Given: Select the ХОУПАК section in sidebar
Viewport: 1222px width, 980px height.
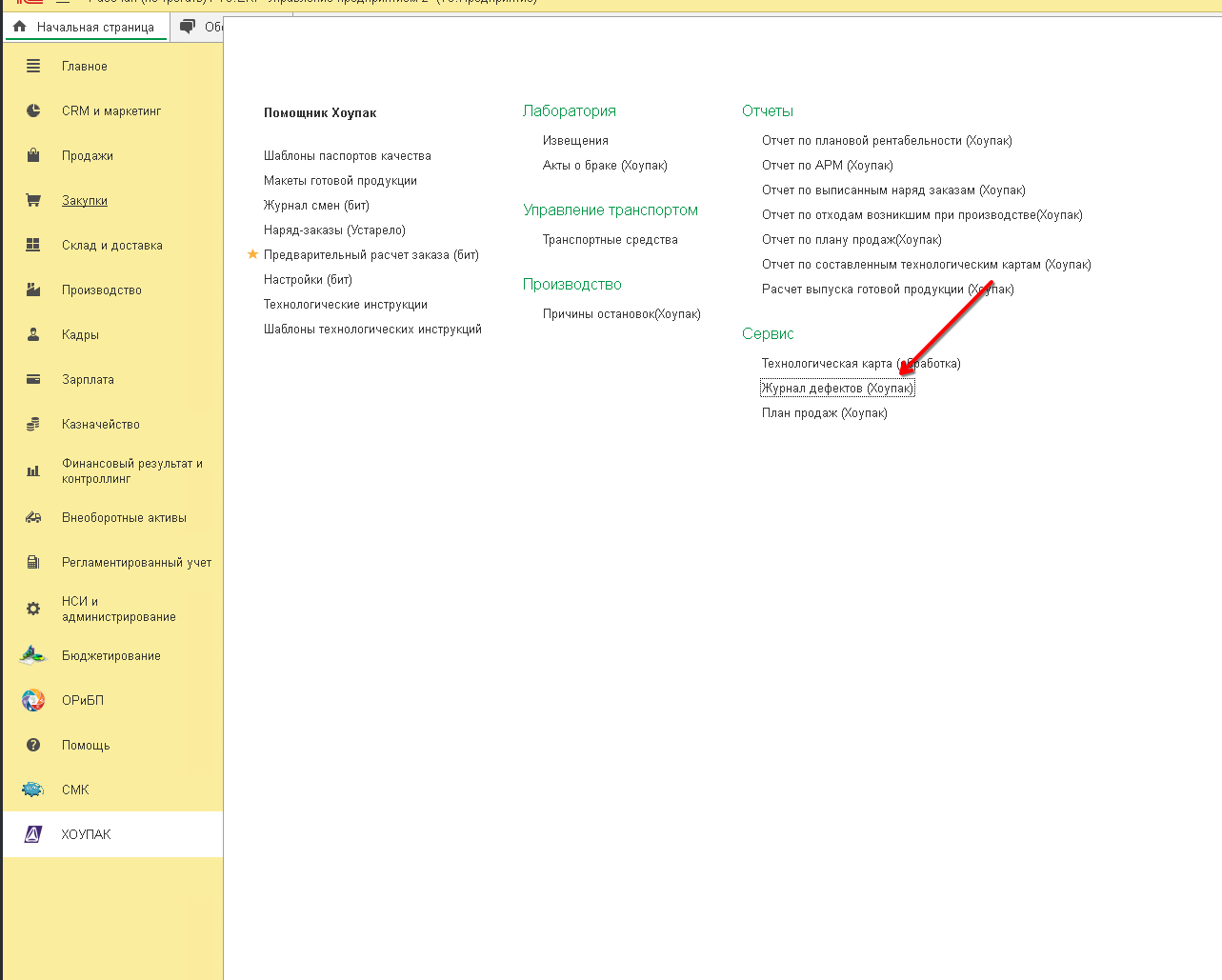Looking at the screenshot, I should coord(86,834).
